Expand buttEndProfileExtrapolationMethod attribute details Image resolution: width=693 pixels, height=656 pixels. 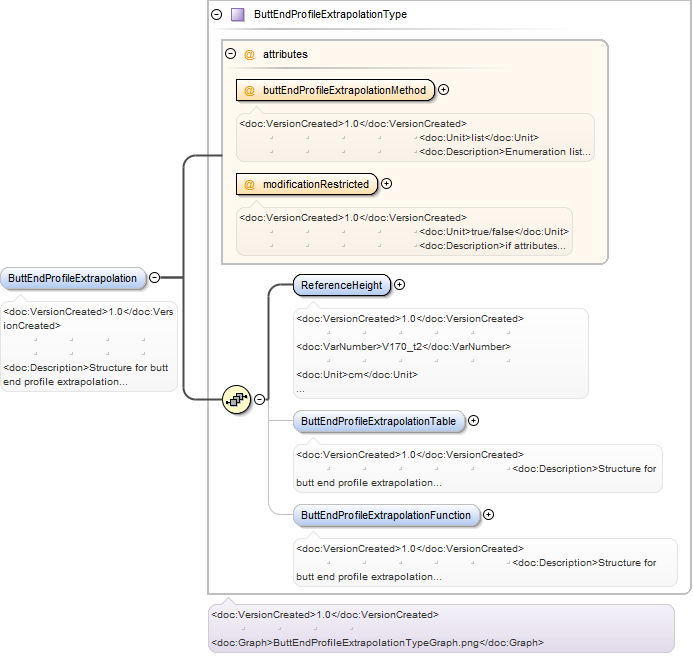pos(443,90)
